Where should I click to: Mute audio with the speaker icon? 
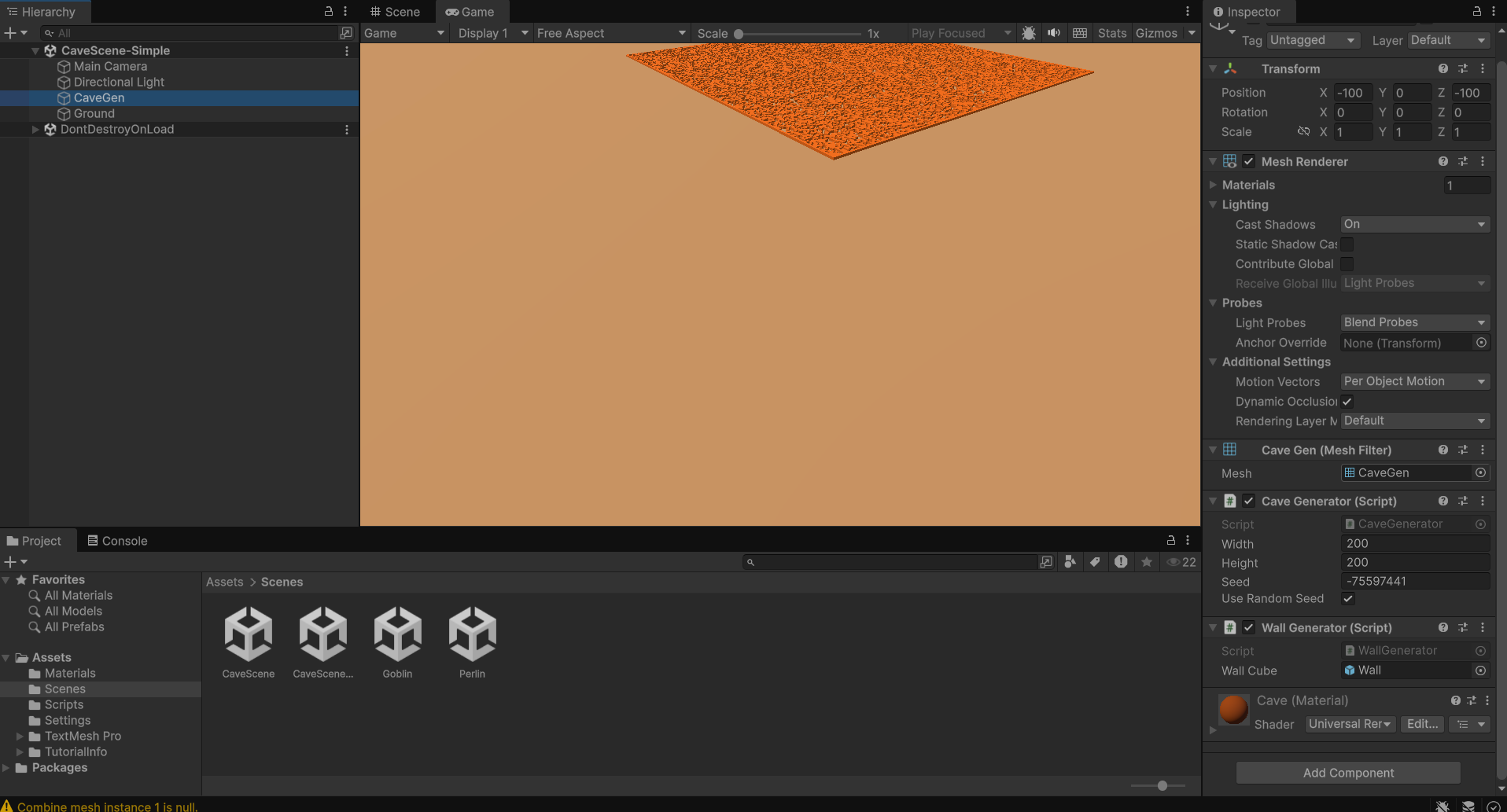(x=1054, y=33)
